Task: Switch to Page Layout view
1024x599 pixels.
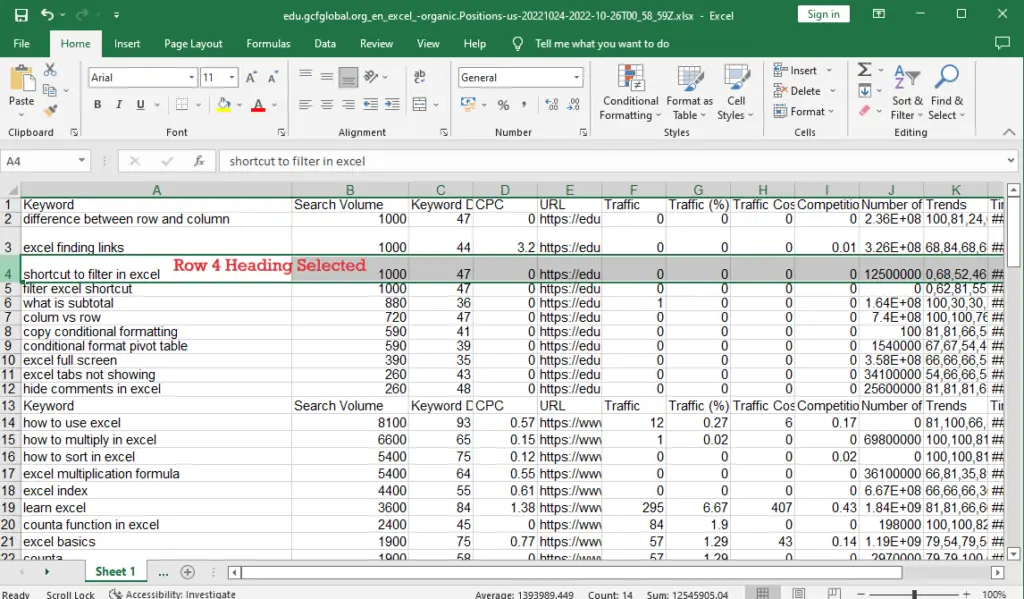Action: click(x=800, y=592)
